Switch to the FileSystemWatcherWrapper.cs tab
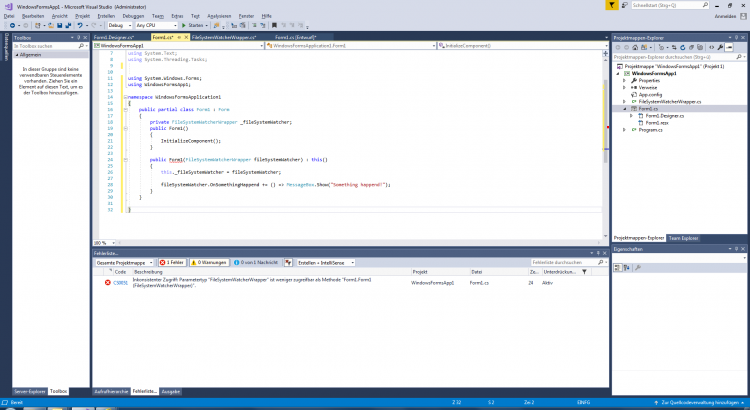Viewport: 750px width, 410px height. click(x=224, y=37)
